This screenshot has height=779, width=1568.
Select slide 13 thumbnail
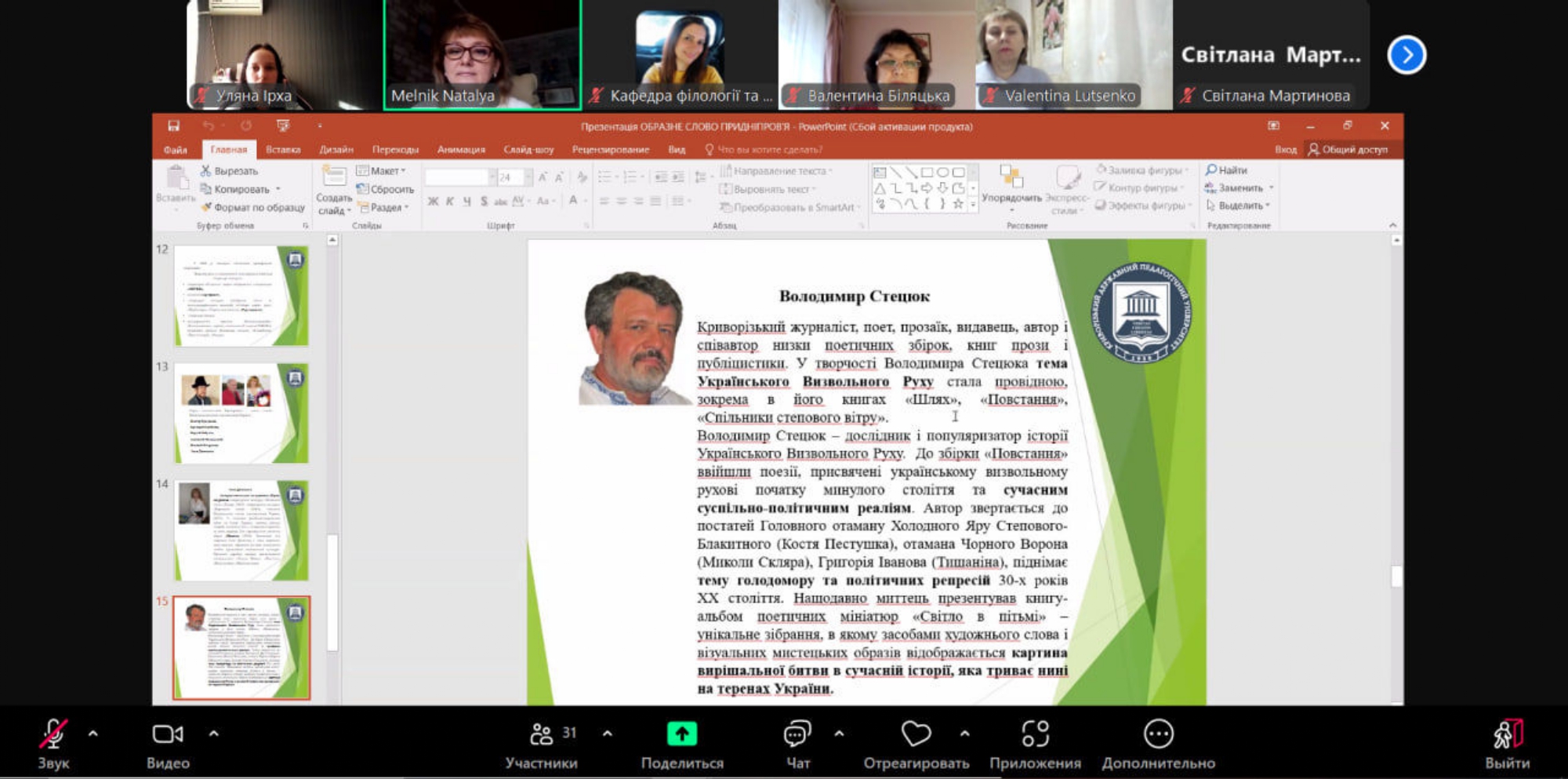[x=241, y=413]
